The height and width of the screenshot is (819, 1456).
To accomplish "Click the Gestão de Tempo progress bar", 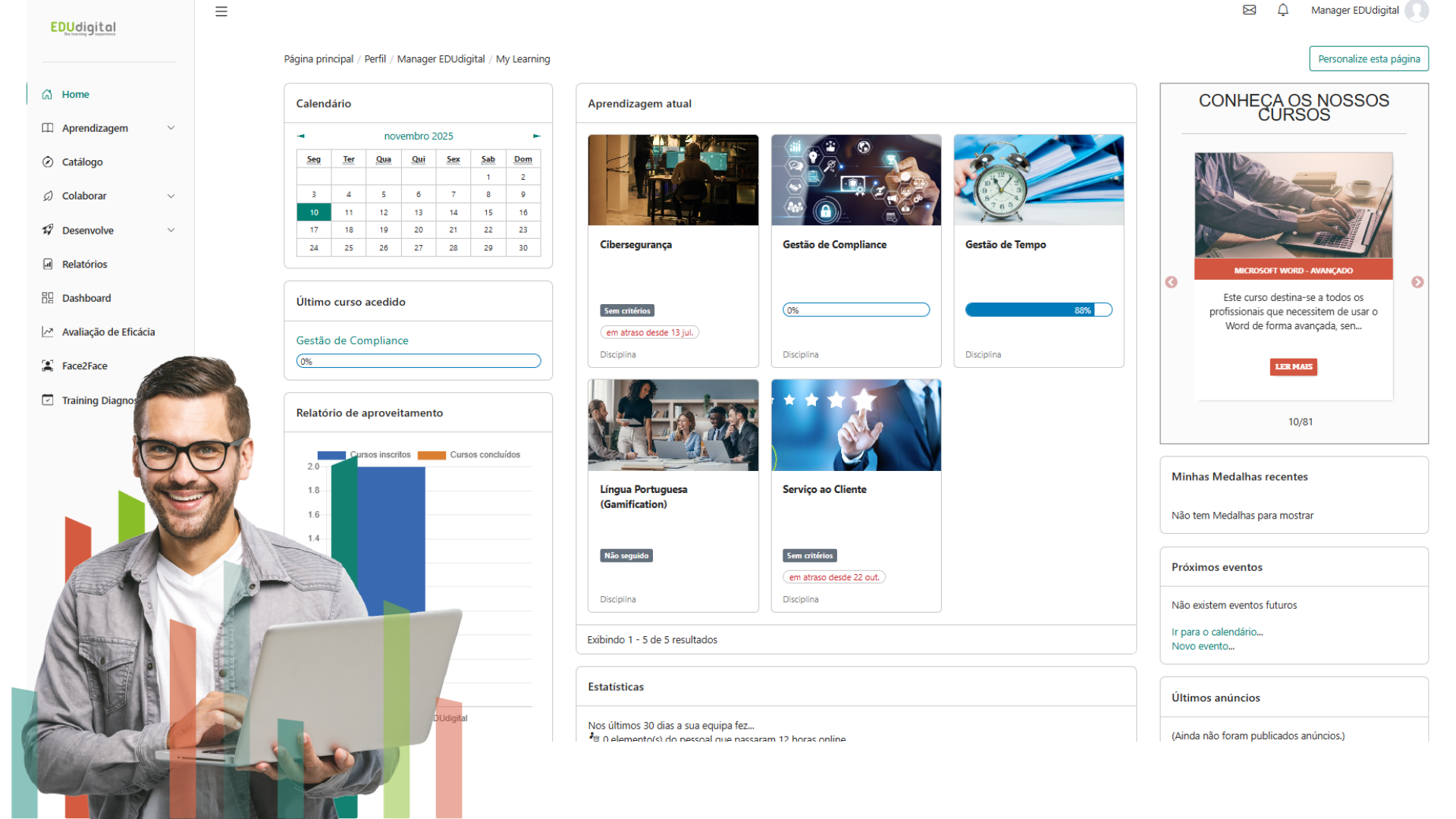I will click(1037, 310).
